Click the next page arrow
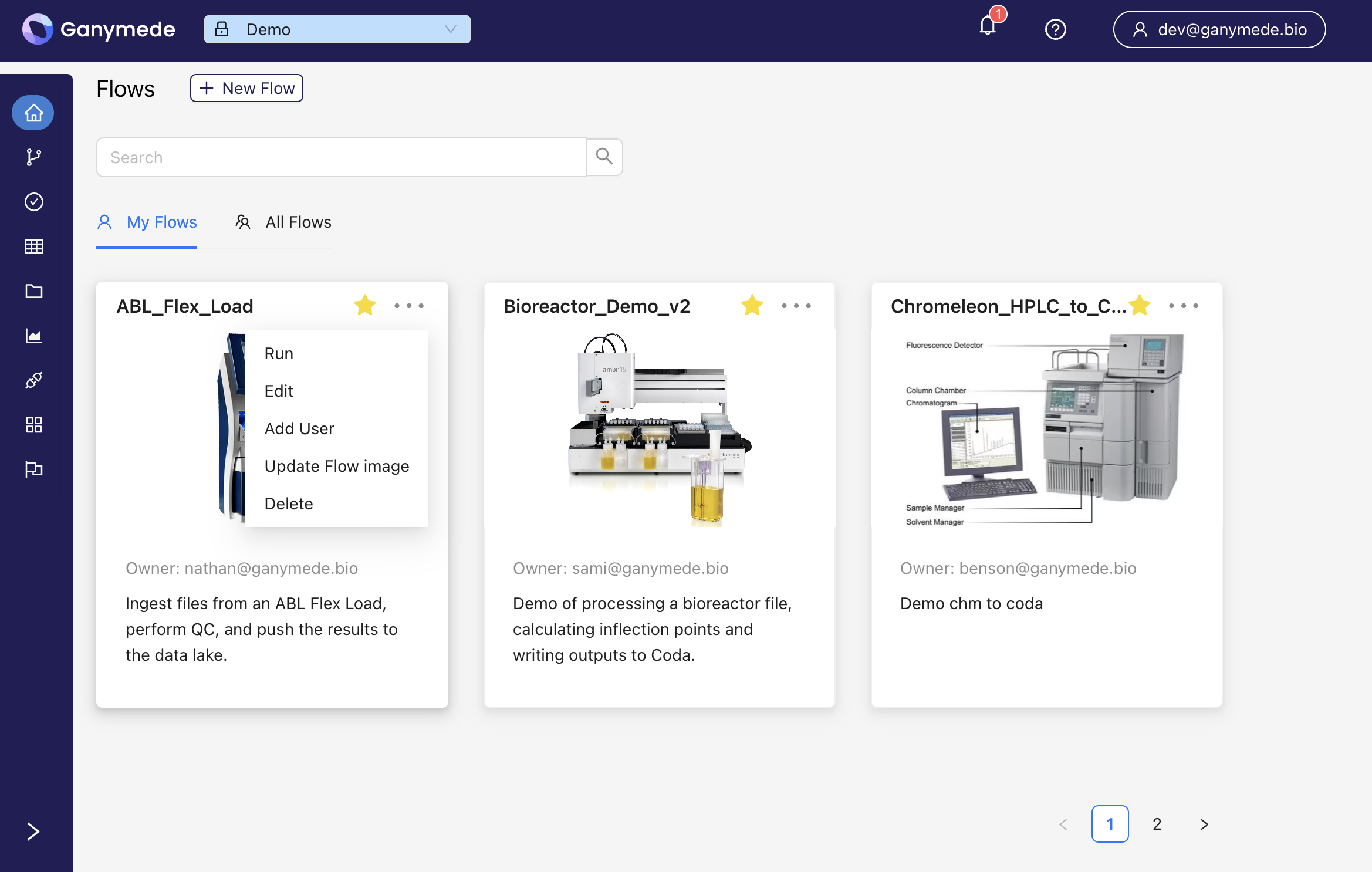This screenshot has width=1372, height=872. point(1204,824)
